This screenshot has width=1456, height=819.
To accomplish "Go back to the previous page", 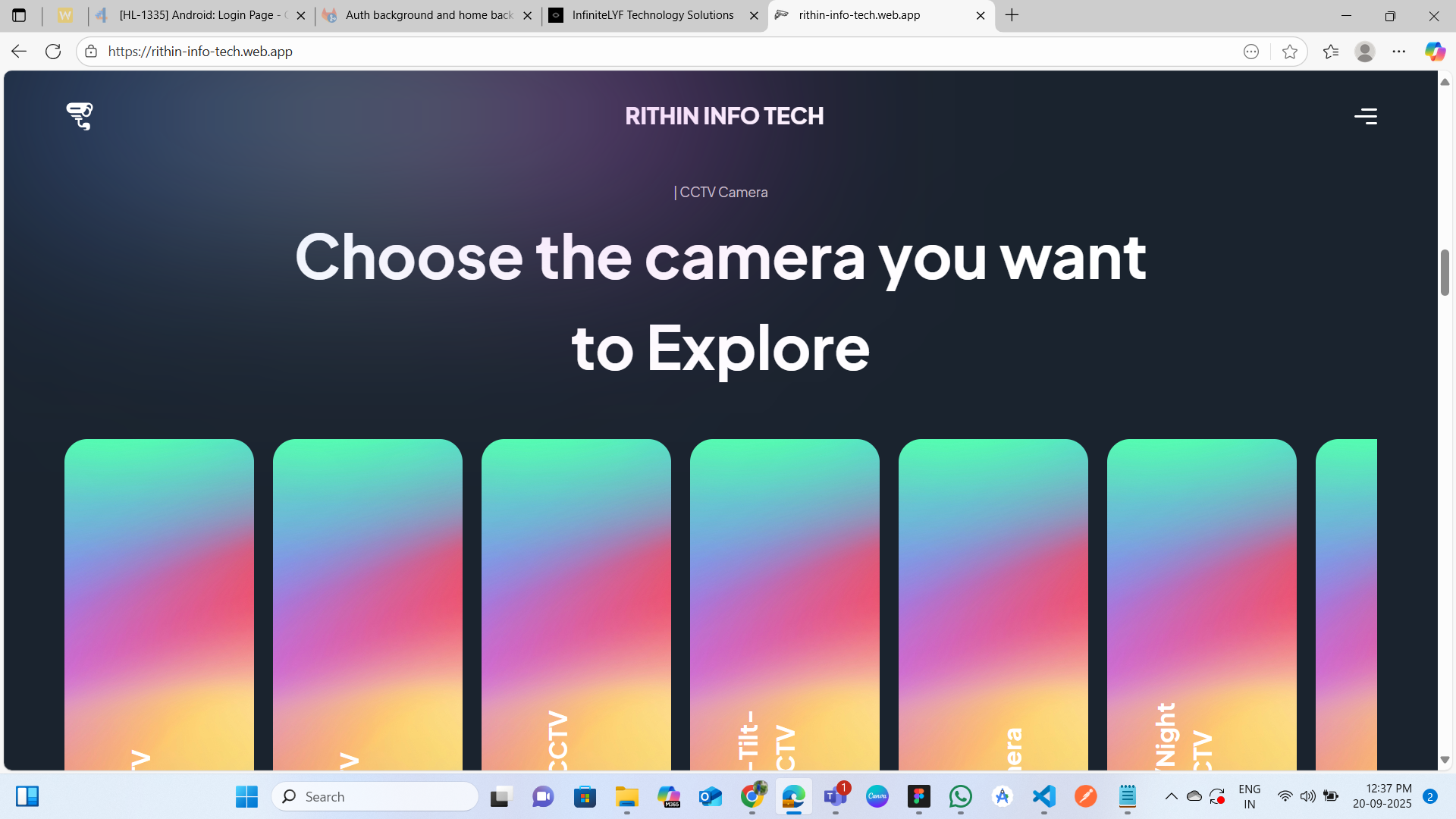I will [19, 52].
